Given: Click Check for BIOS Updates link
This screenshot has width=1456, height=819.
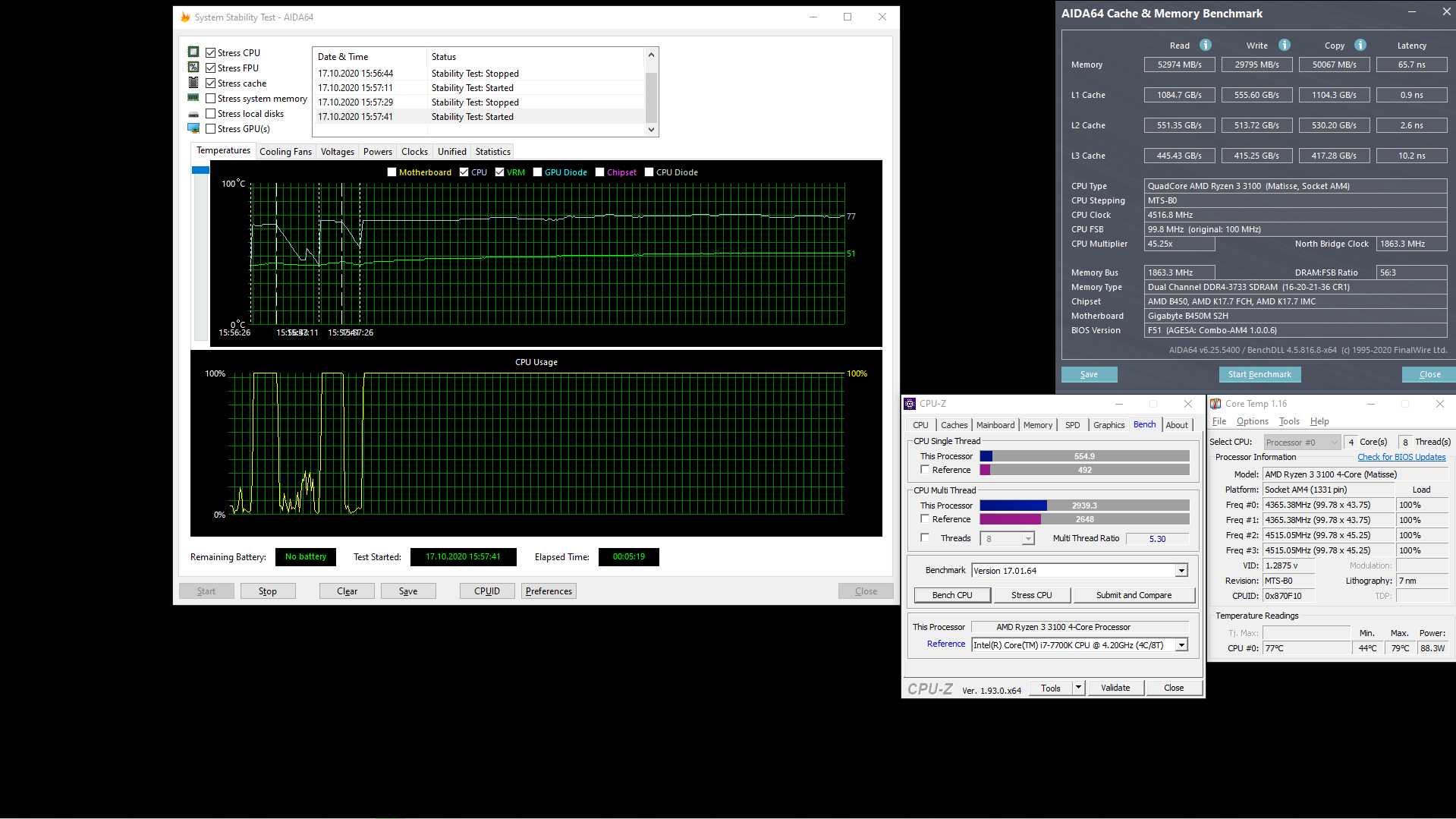Looking at the screenshot, I should click(x=1401, y=457).
